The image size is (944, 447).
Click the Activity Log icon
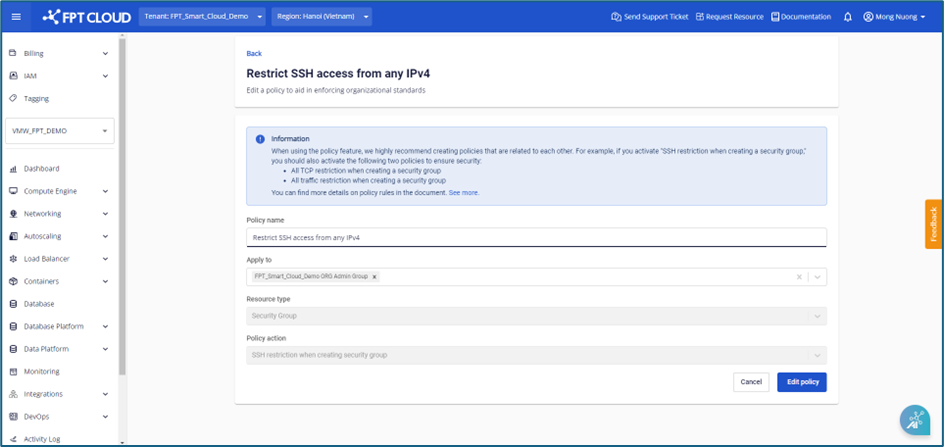[14, 438]
